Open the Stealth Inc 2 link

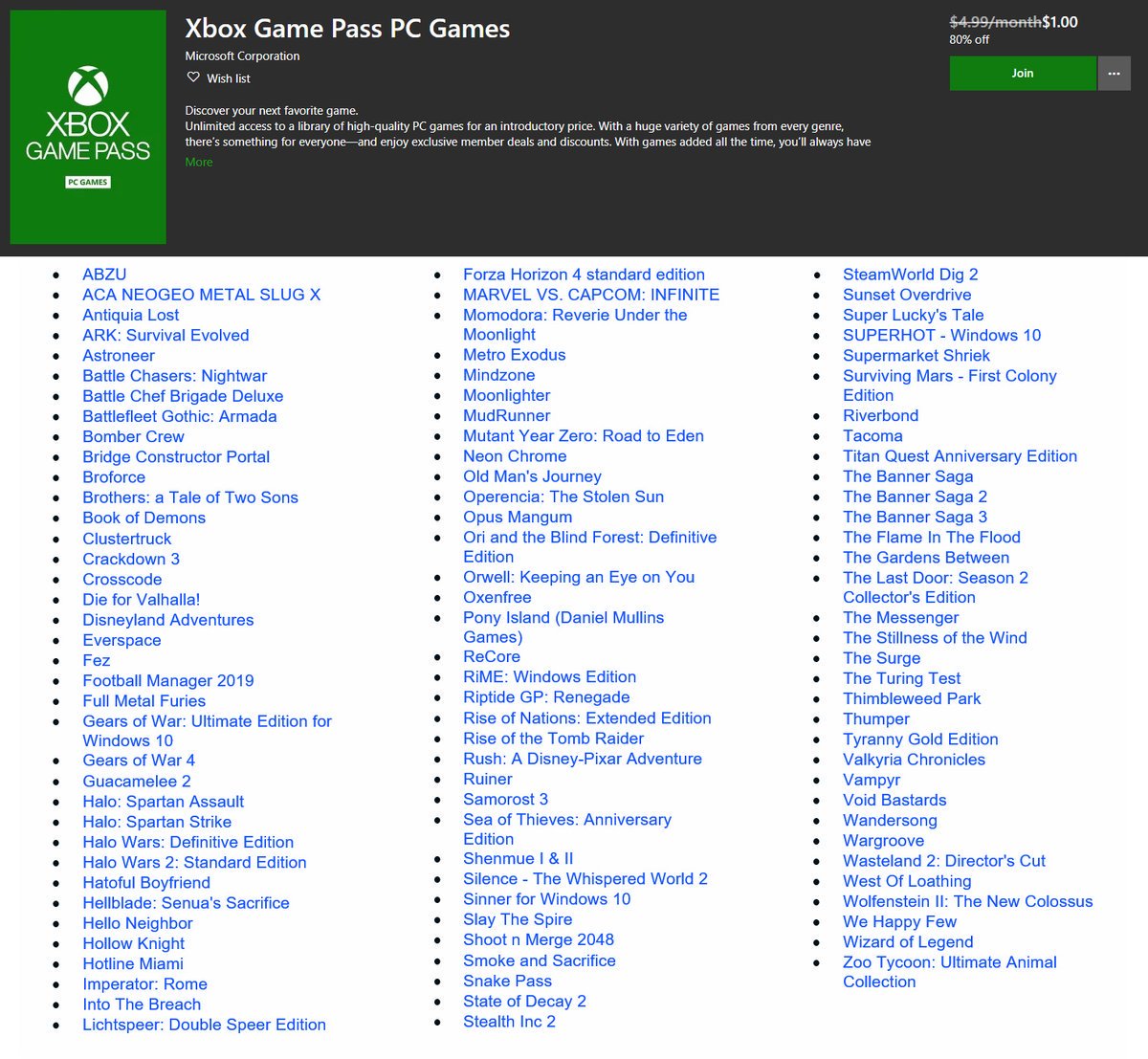tap(509, 1022)
